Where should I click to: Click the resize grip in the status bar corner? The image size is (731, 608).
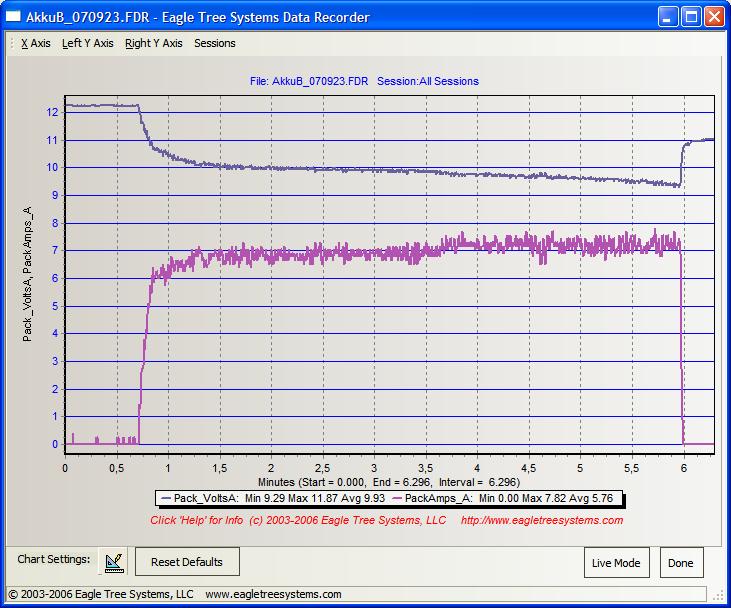point(718,596)
